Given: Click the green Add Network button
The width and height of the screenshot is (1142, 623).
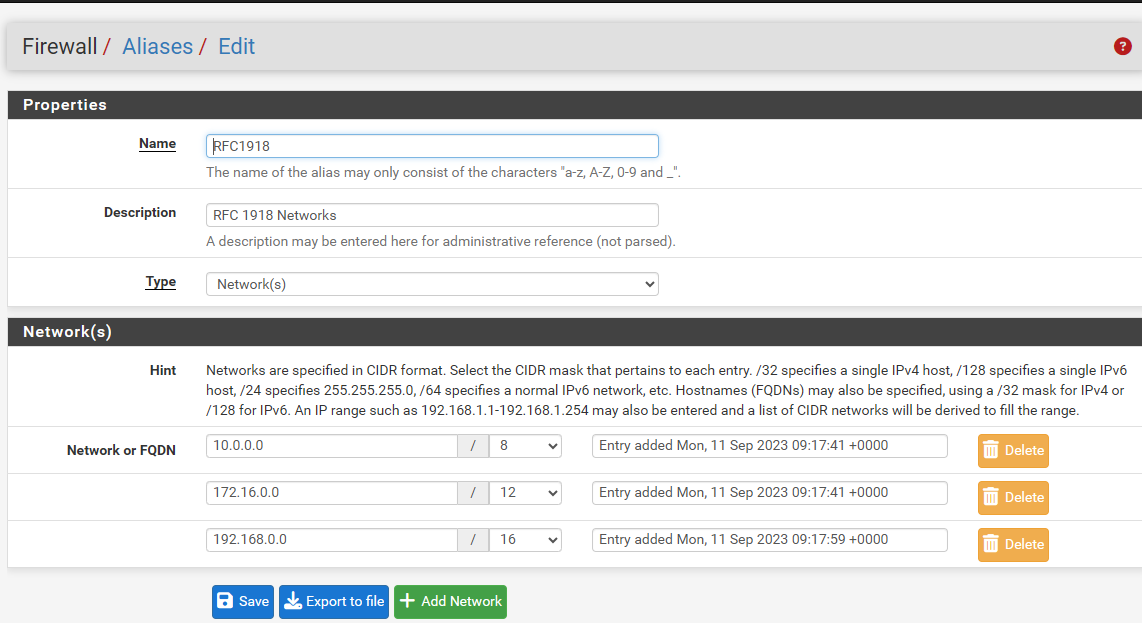Looking at the screenshot, I should (450, 602).
